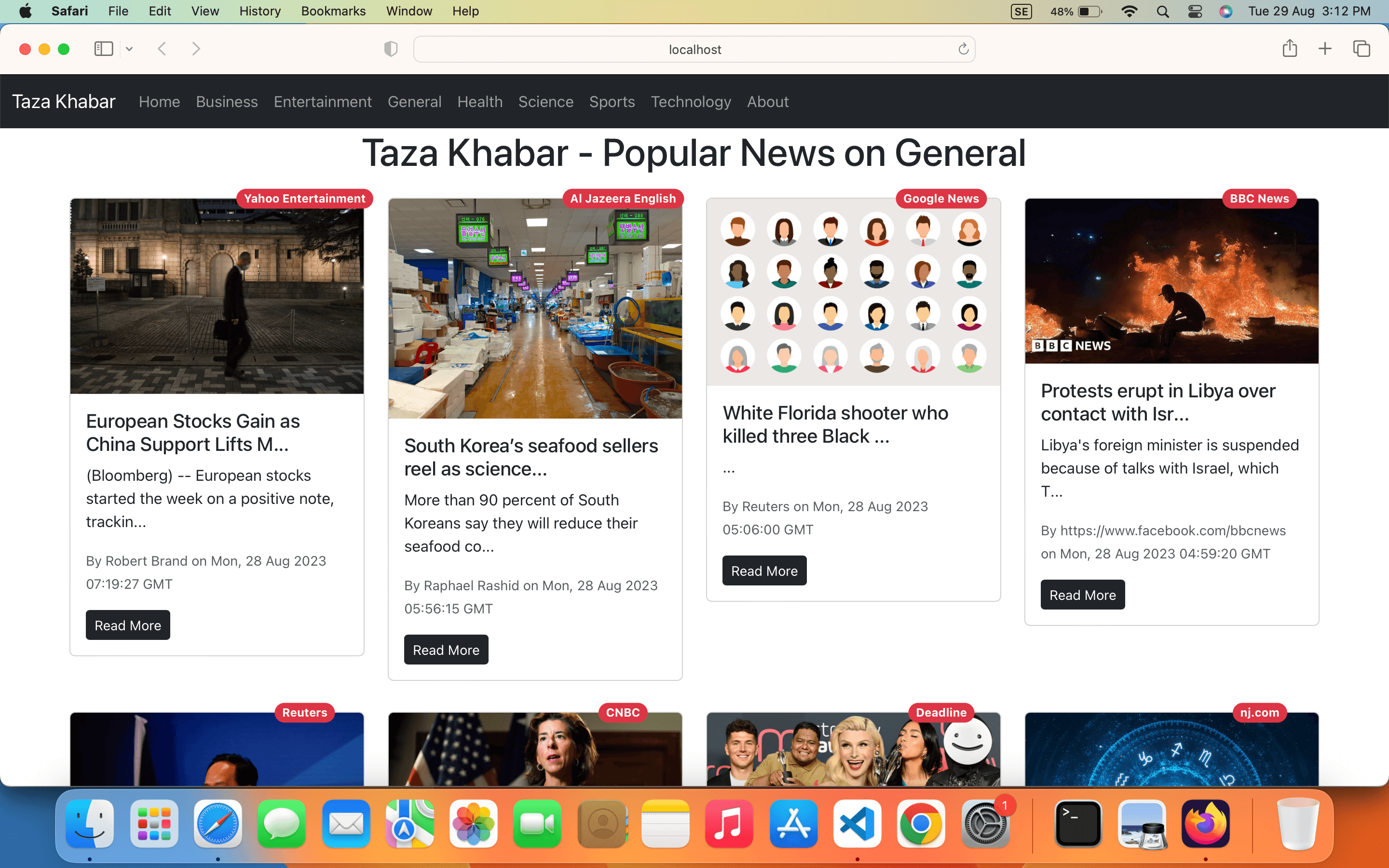Click the forward navigation arrow

pos(196,49)
